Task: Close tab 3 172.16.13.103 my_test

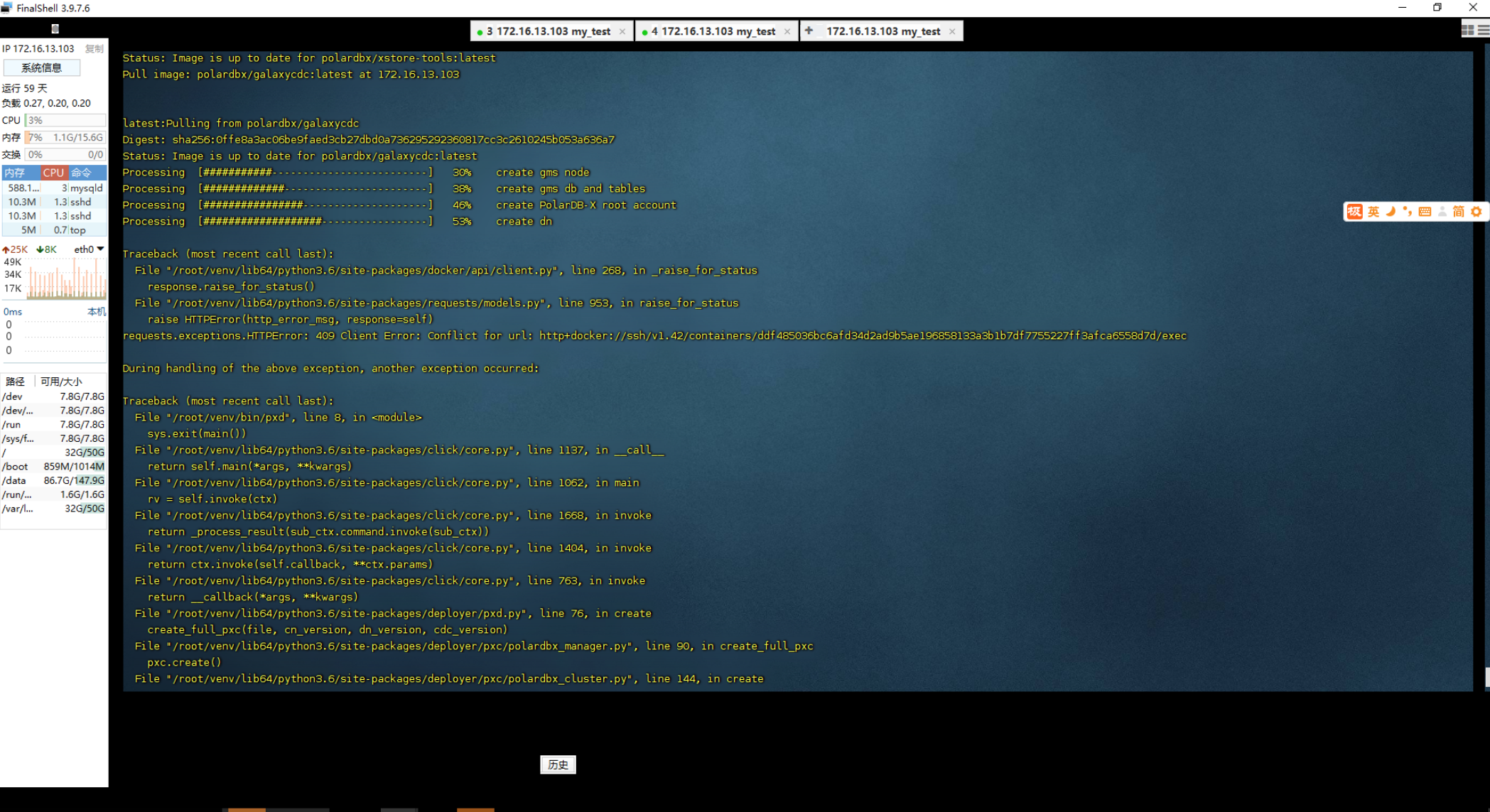Action: click(622, 31)
